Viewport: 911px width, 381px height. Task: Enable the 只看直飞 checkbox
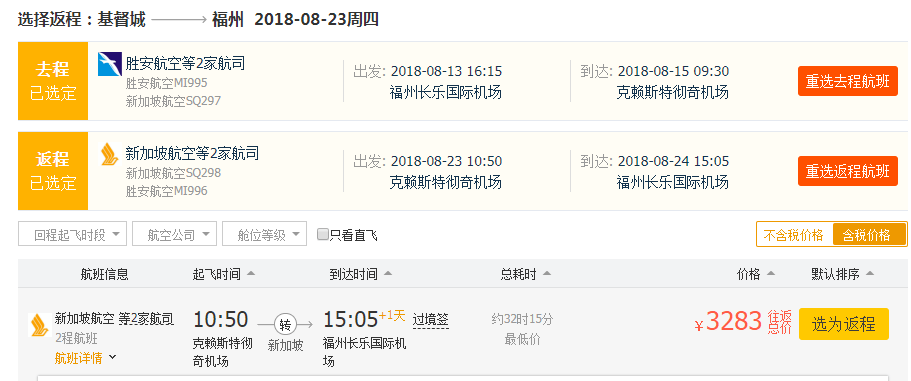[323, 235]
